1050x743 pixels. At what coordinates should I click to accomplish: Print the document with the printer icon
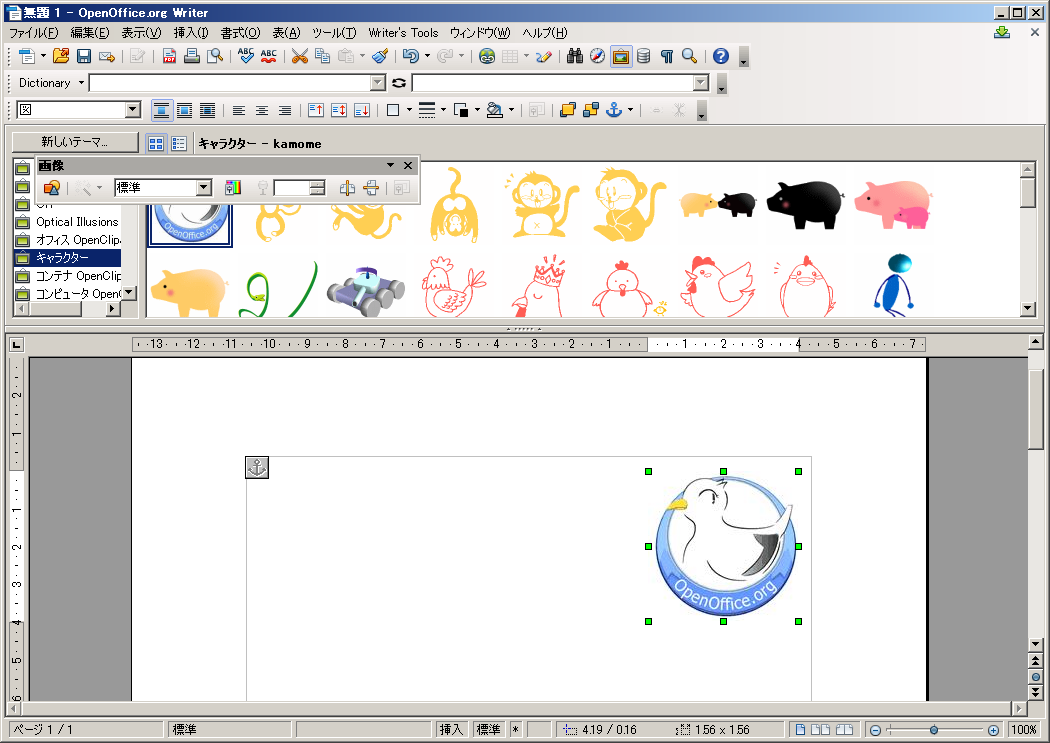[192, 56]
